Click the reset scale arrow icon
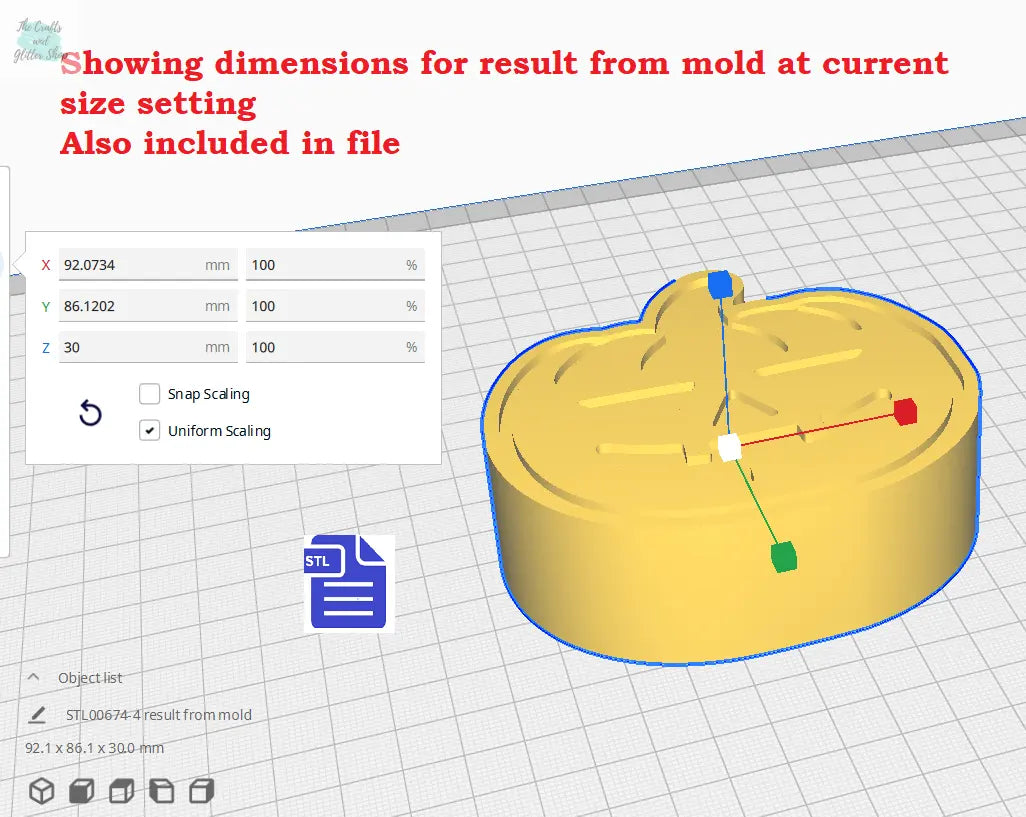Viewport: 1026px width, 817px height. [x=90, y=413]
